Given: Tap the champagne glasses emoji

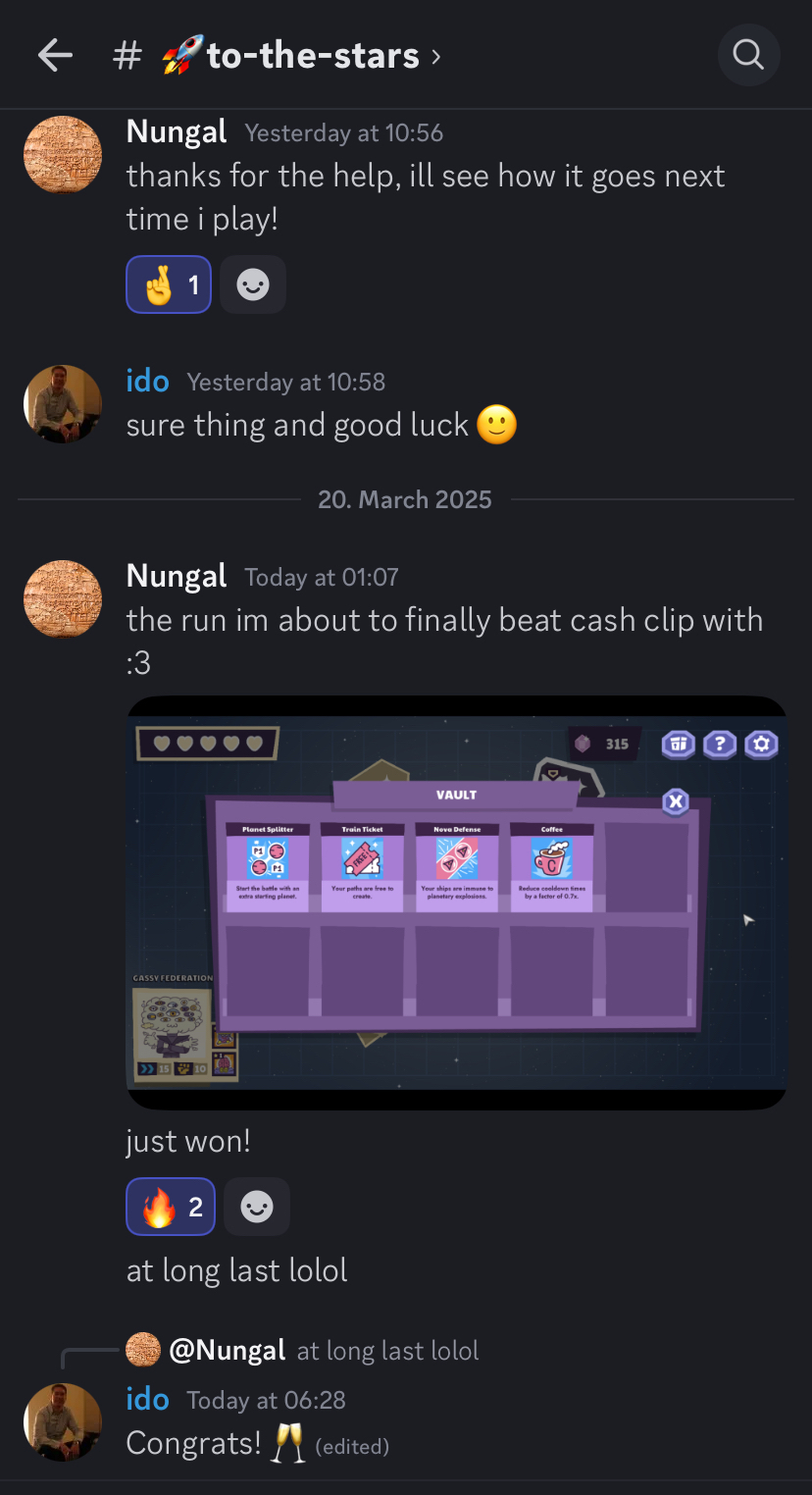Looking at the screenshot, I should point(288,1444).
